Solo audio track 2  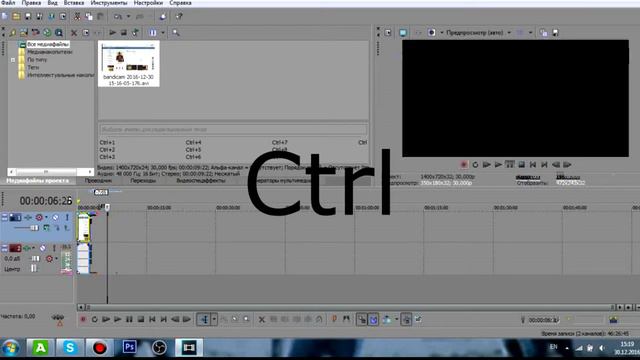coord(54,248)
